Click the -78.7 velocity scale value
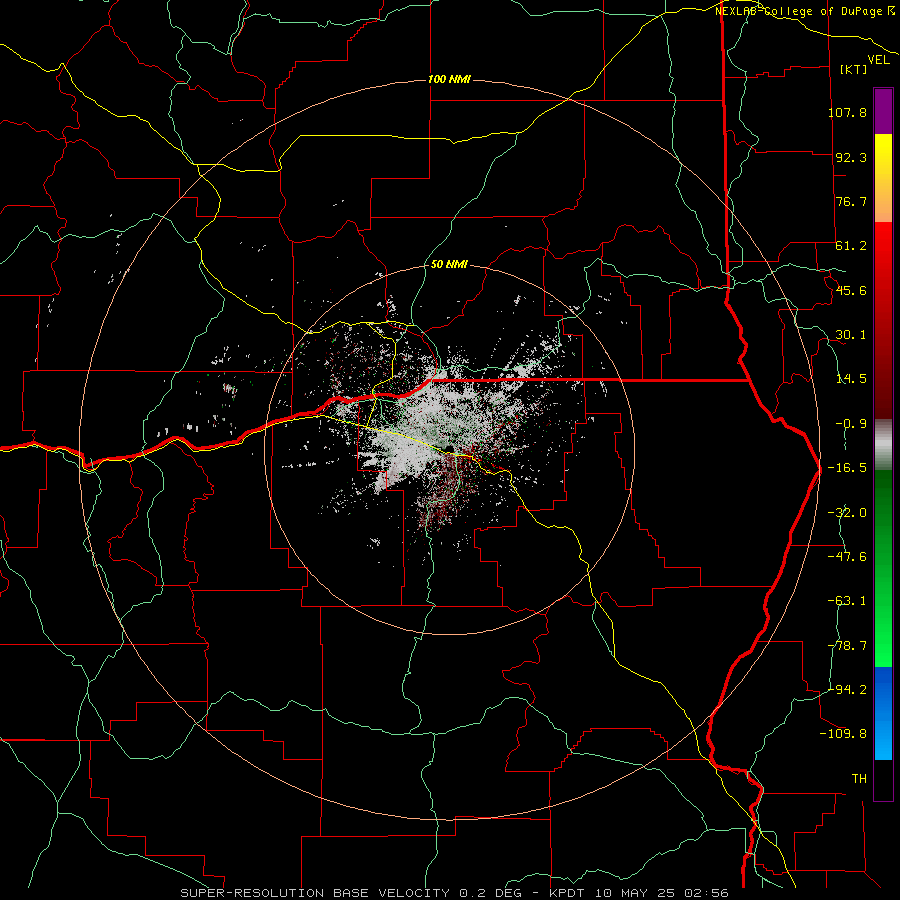The width and height of the screenshot is (900, 900). tap(847, 646)
